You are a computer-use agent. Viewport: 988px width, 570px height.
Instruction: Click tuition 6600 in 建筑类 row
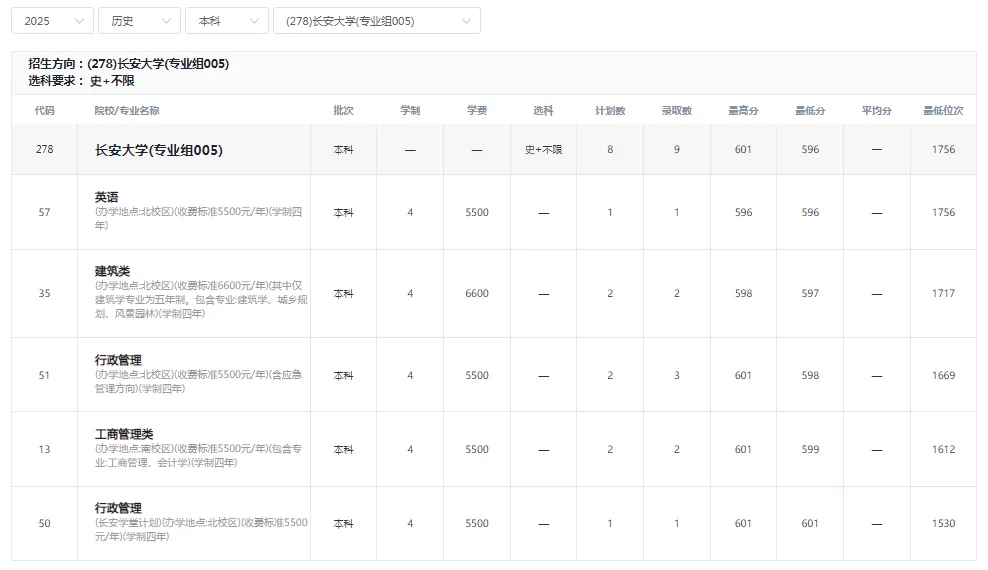tap(477, 293)
